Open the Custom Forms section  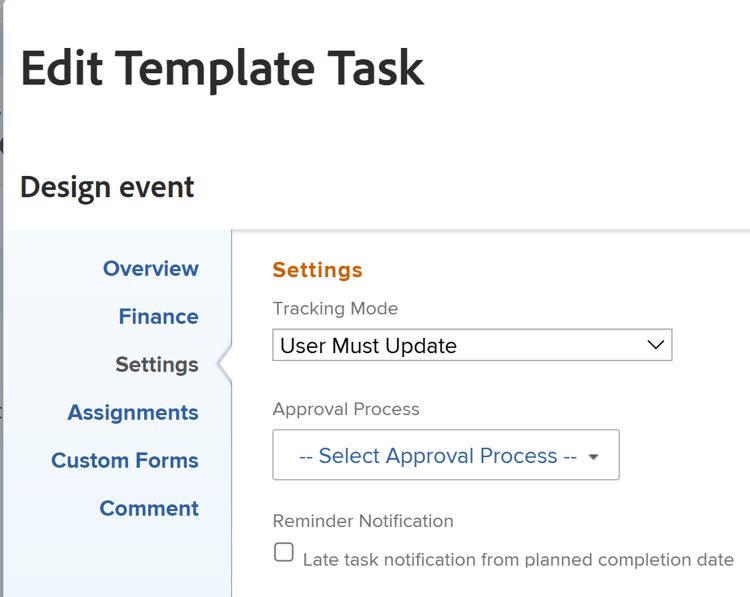(125, 460)
